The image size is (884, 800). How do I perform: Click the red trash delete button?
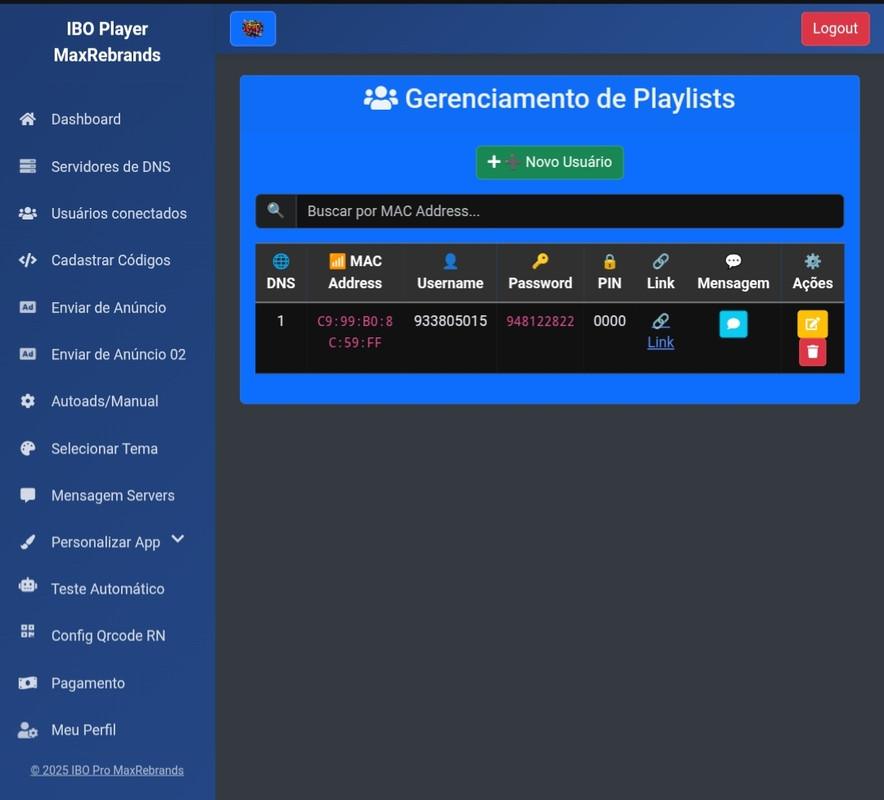tap(812, 352)
